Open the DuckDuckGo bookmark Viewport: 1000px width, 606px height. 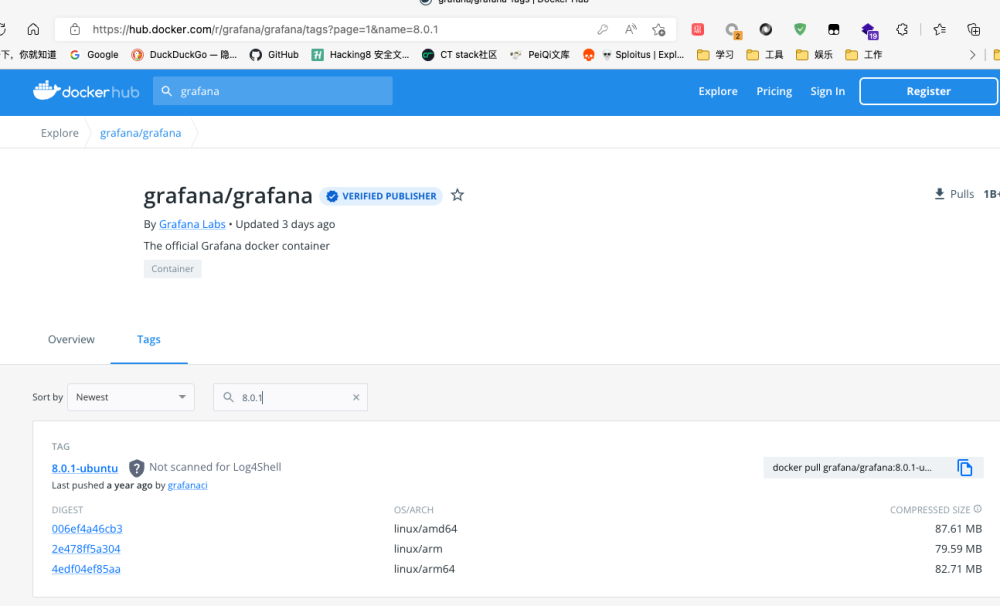click(x=184, y=55)
